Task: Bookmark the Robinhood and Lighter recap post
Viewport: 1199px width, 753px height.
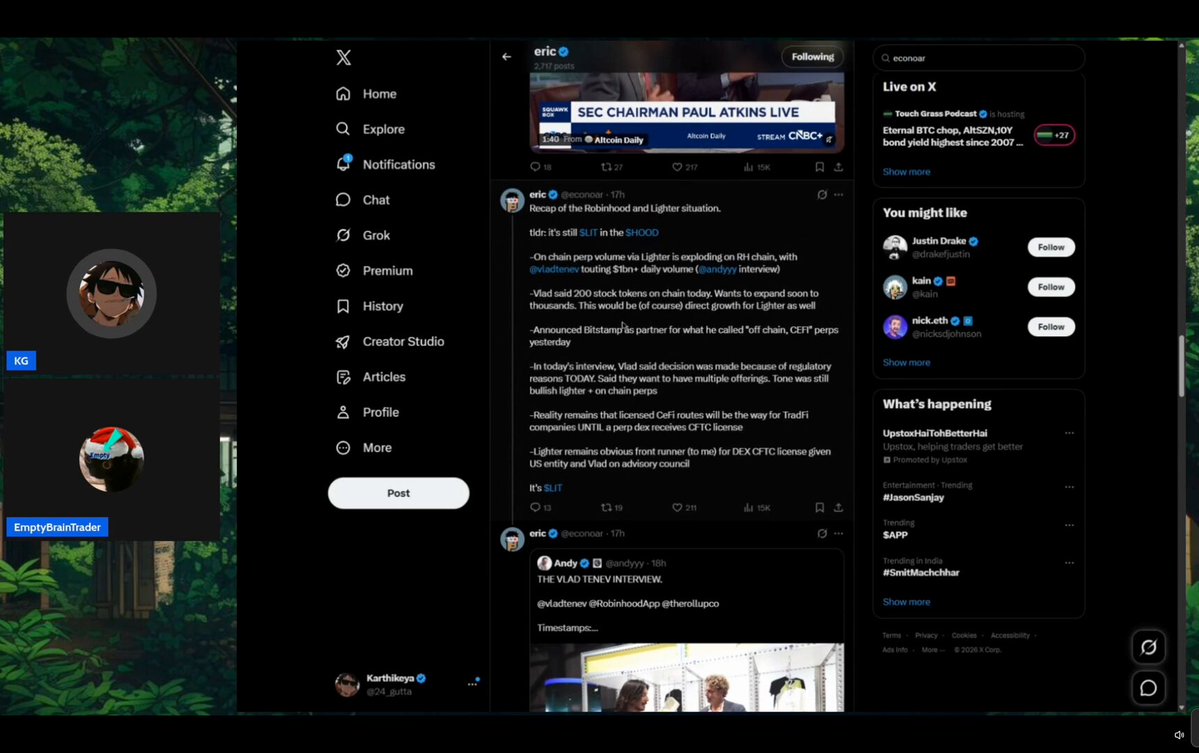Action: 819,508
